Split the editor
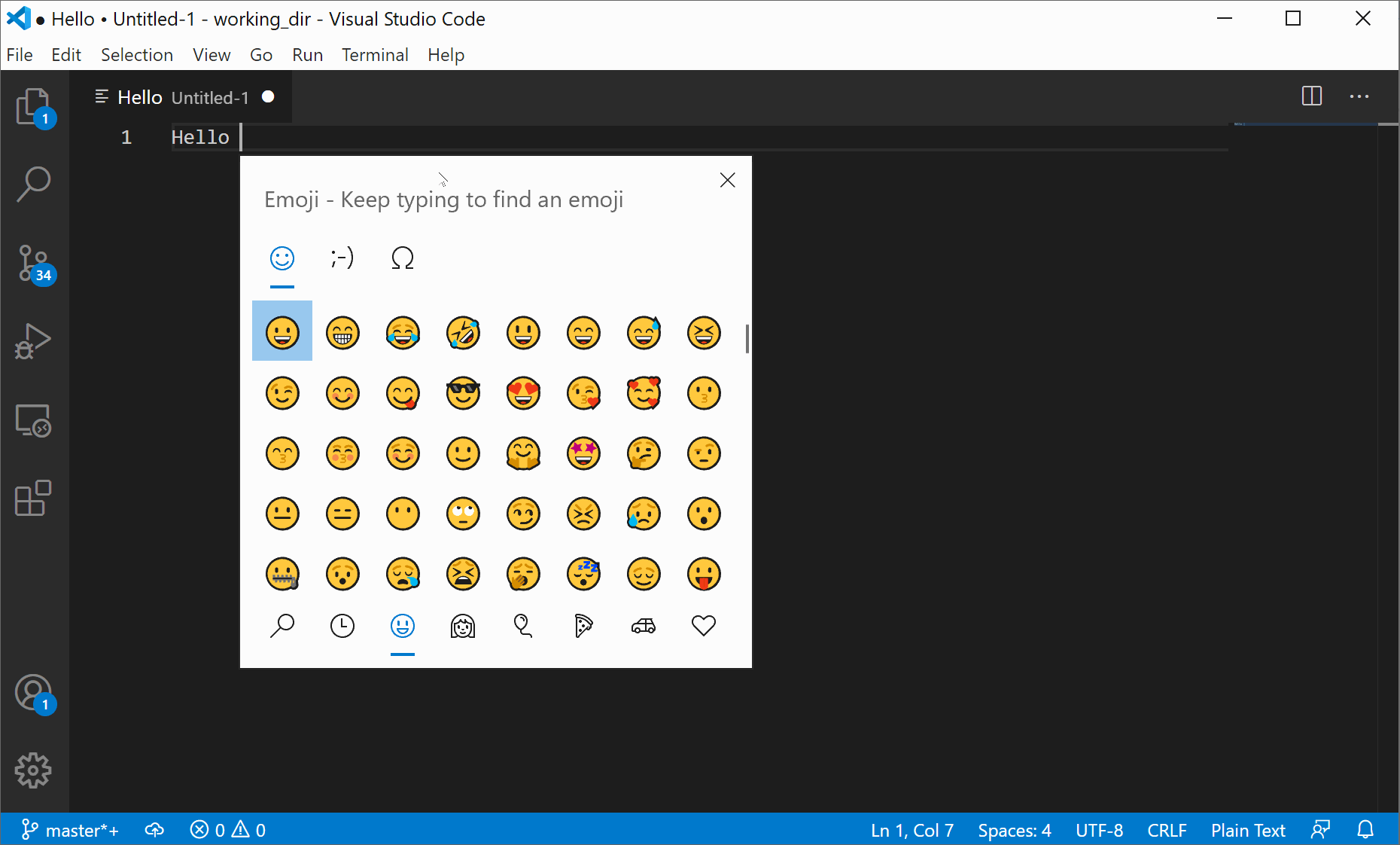The height and width of the screenshot is (845, 1400). 1312,96
